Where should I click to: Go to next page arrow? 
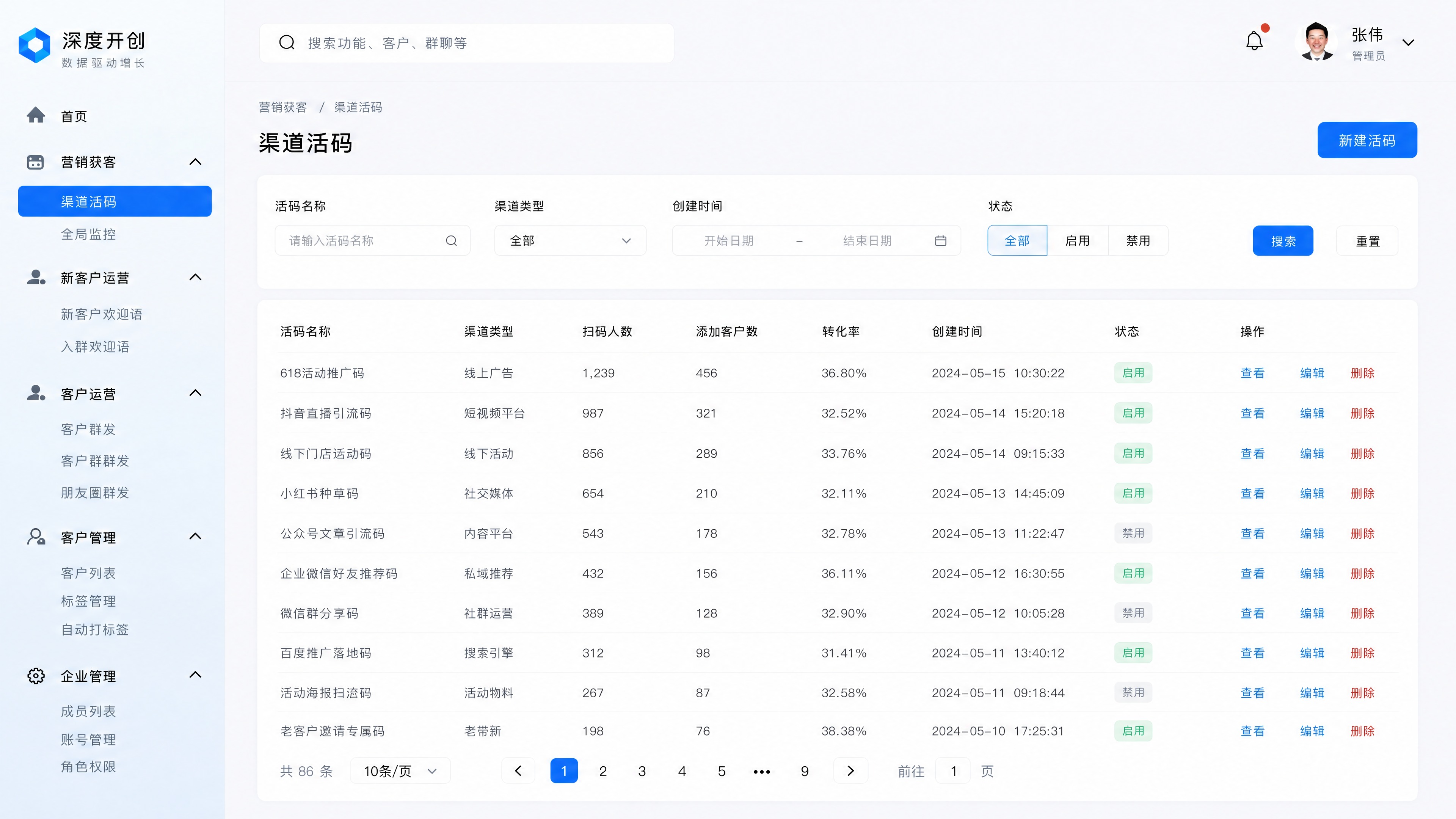click(850, 771)
